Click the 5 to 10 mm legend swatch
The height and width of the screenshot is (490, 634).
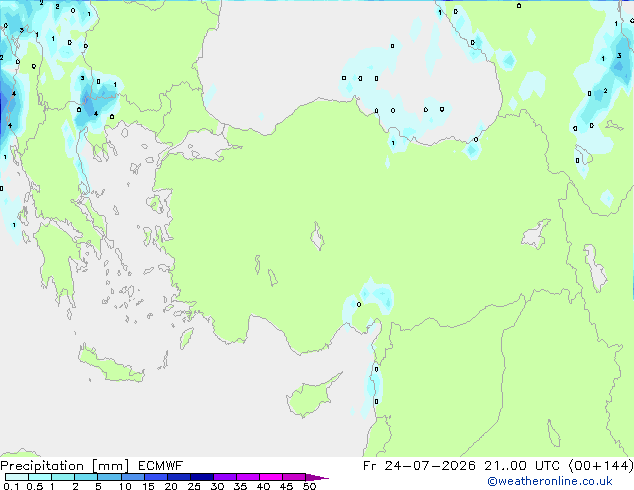(109, 477)
